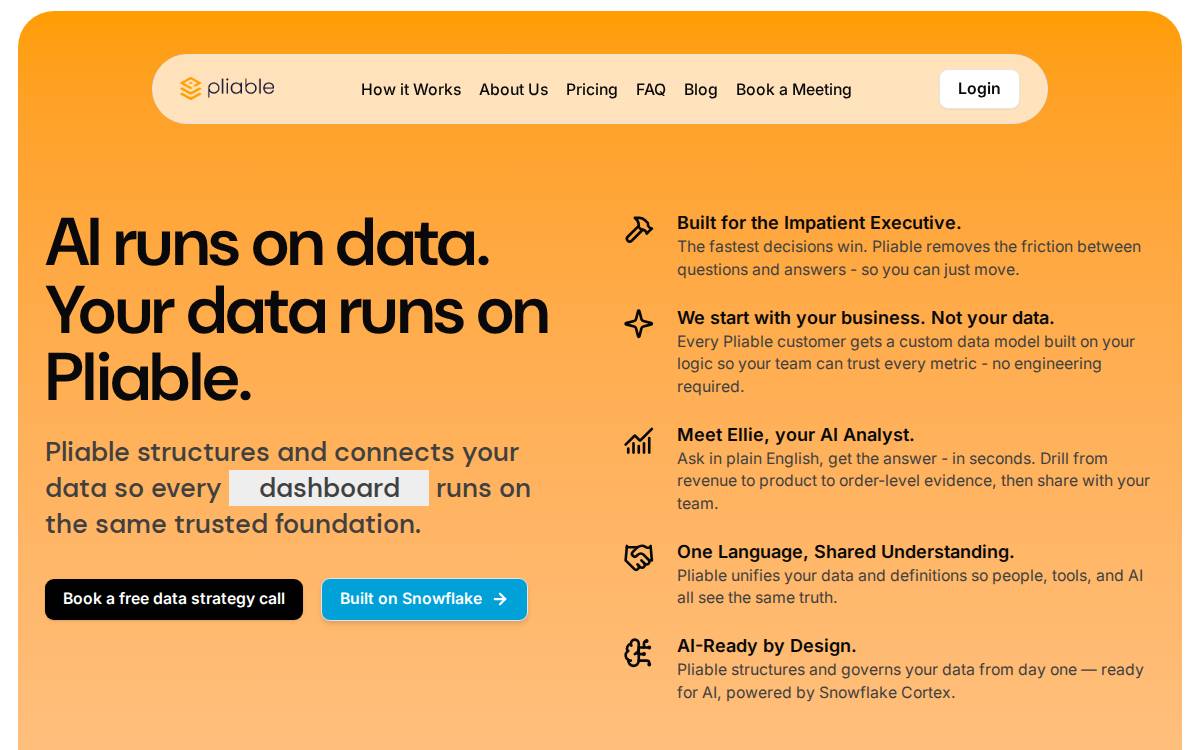Select Book a Meeting in navigation
Image resolution: width=1200 pixels, height=750 pixels.
794,89
